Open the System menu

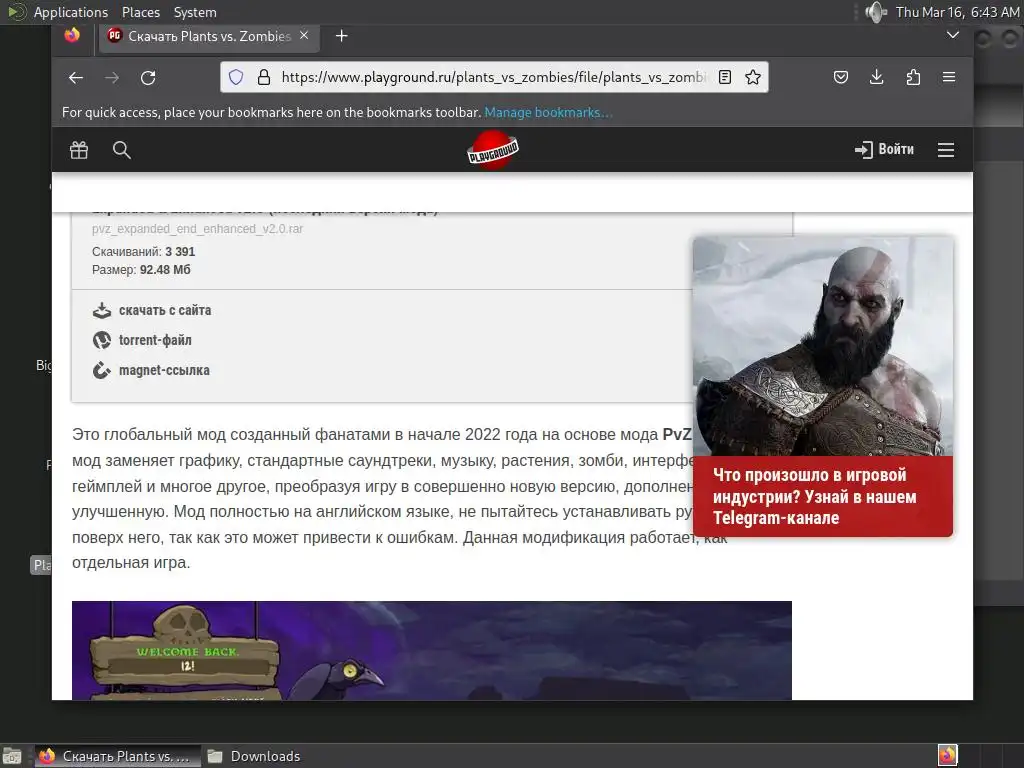tap(195, 12)
